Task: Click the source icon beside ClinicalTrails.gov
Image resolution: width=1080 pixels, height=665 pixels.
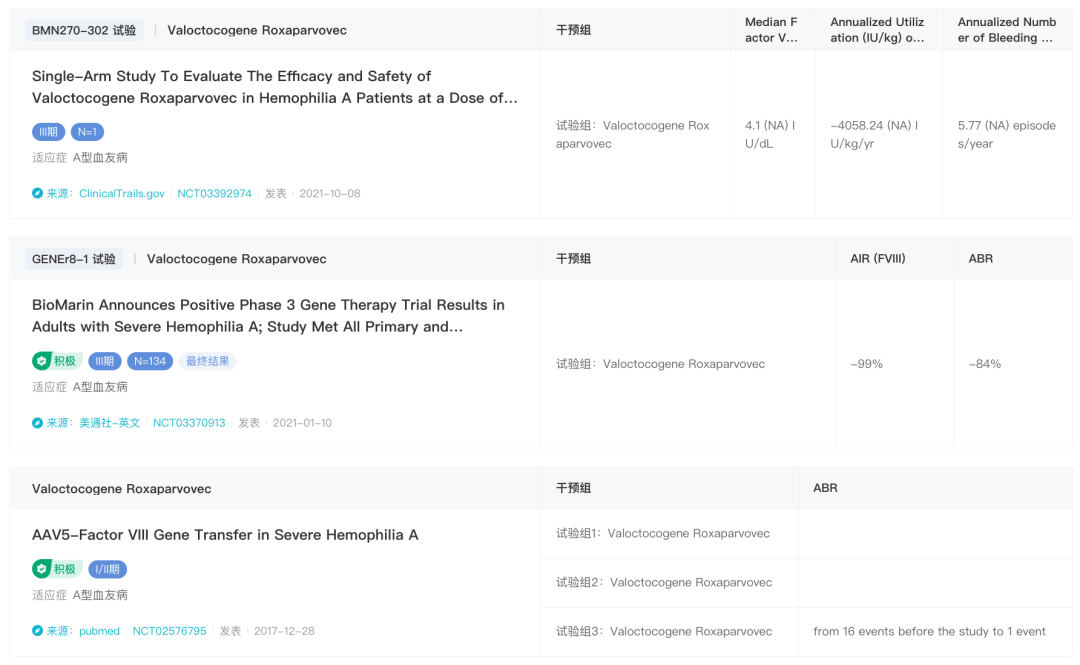Action: click(37, 194)
